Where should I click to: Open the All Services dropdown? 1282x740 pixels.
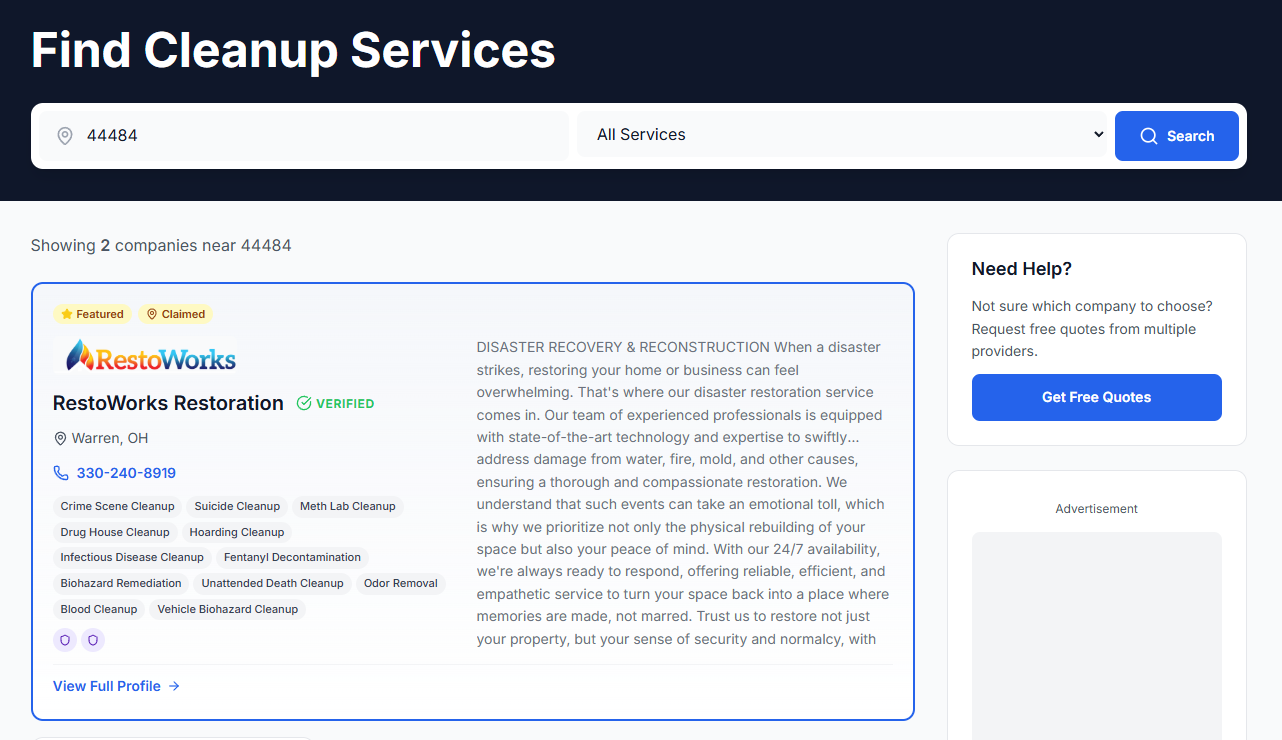pos(845,133)
